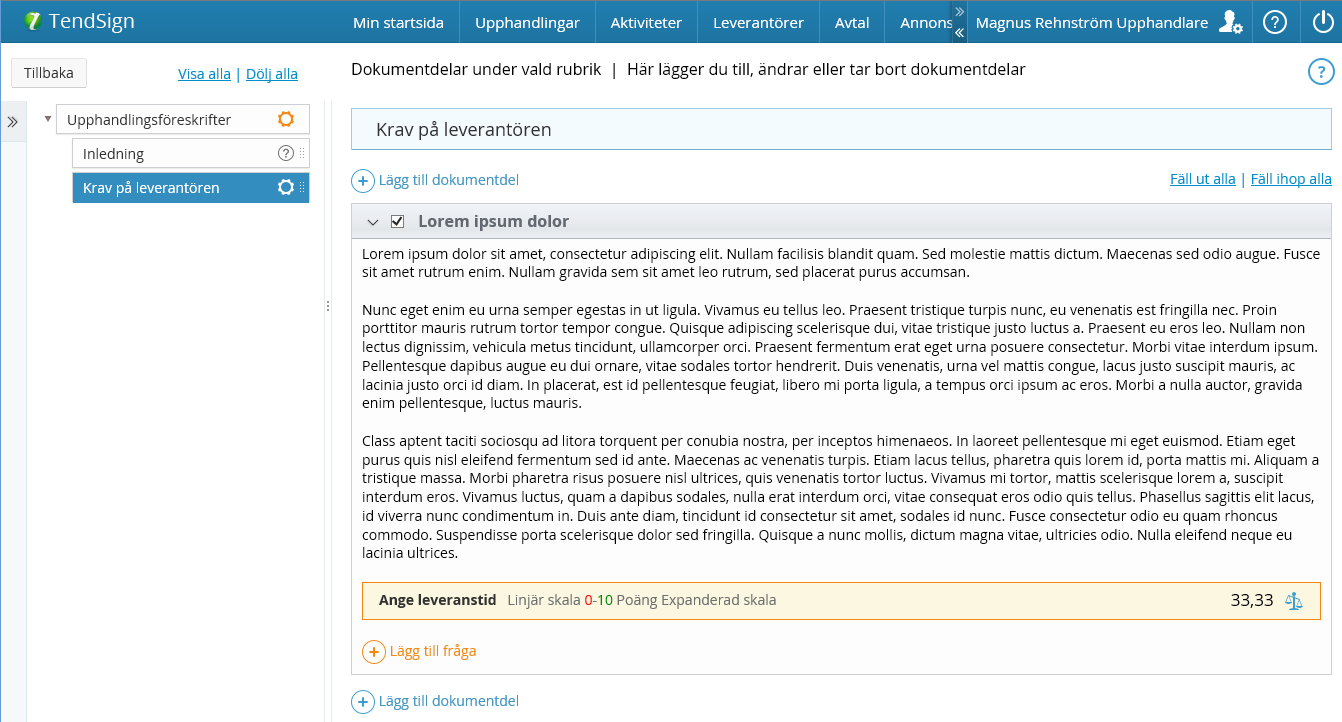
Task: Click the Ange leveranstid question row
Action: tap(841, 601)
